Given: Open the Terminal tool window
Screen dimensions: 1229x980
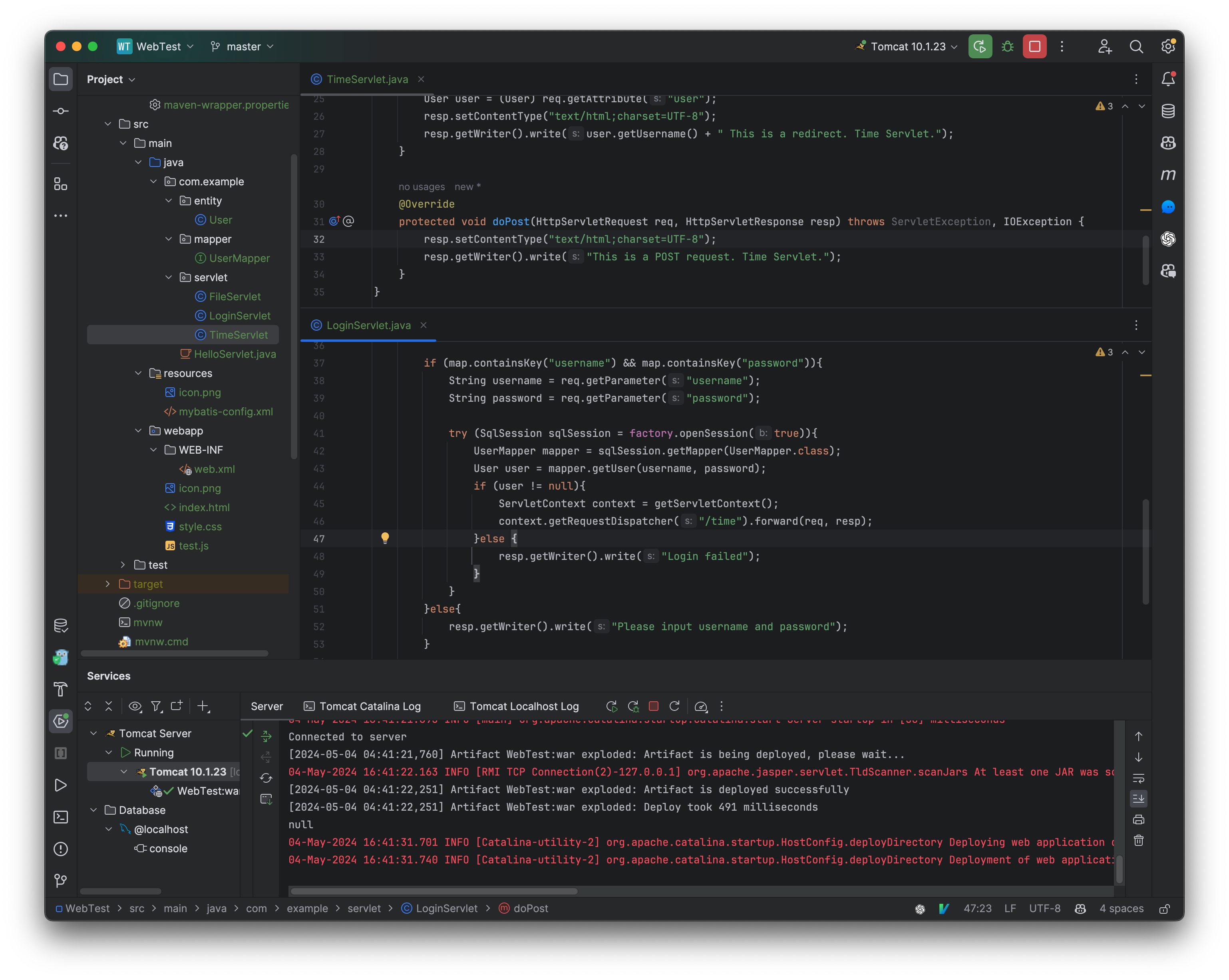Looking at the screenshot, I should click(x=61, y=817).
